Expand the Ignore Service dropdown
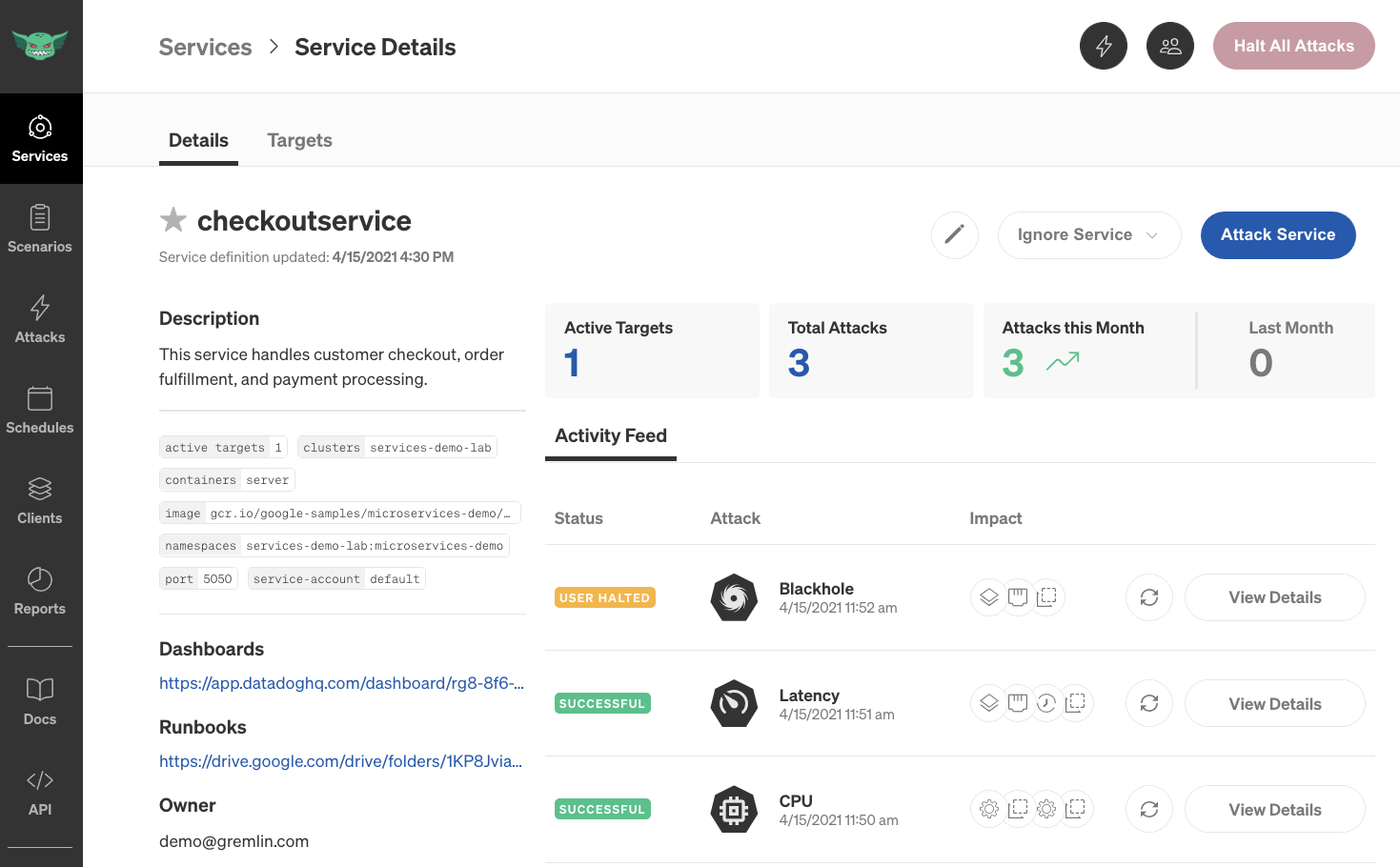 pyautogui.click(x=1088, y=234)
